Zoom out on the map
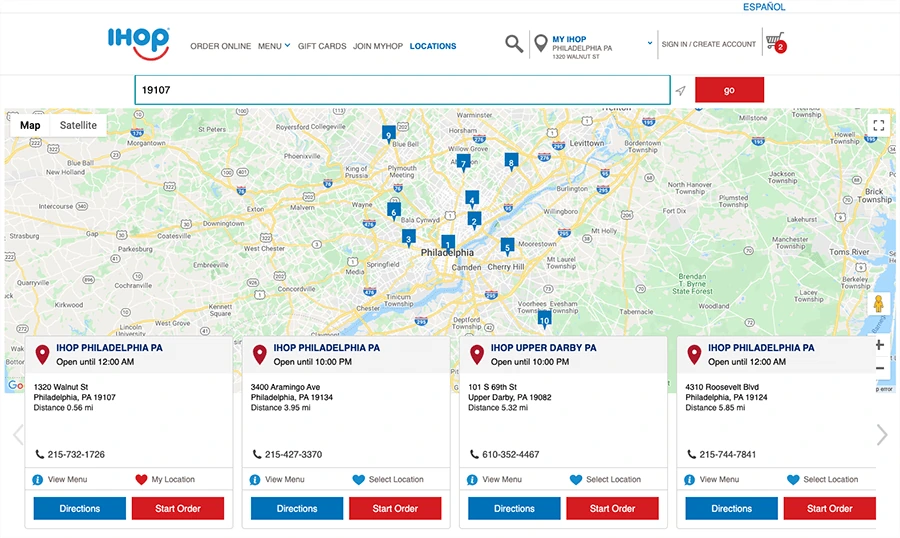The image size is (900, 538). [x=879, y=369]
